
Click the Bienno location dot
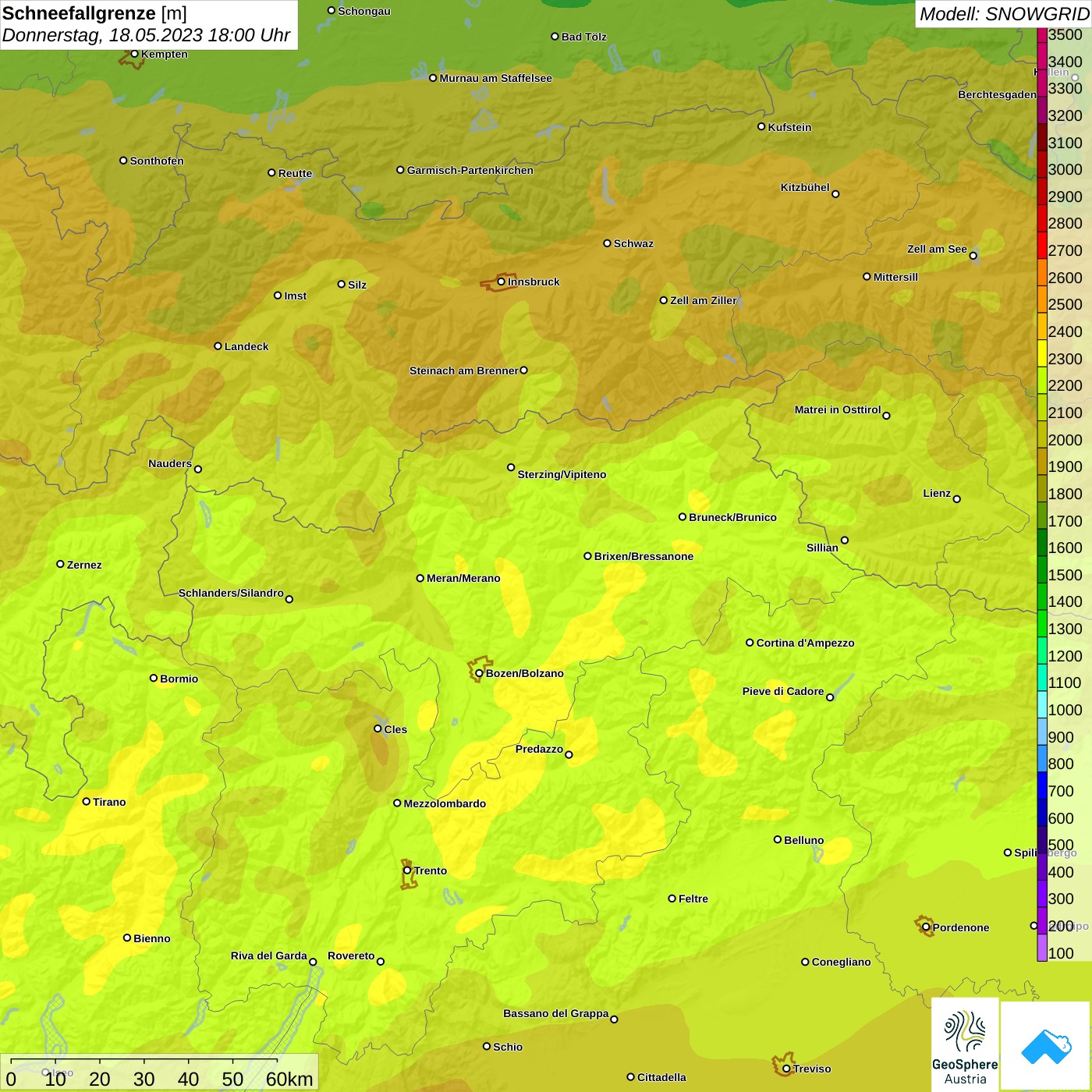point(127,938)
